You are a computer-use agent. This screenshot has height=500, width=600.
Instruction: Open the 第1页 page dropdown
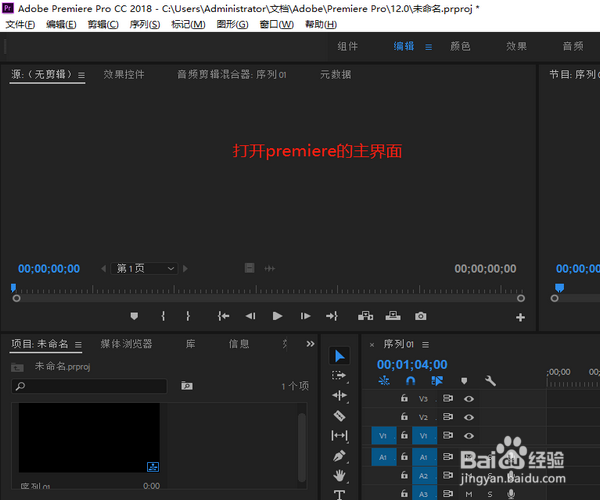144,269
